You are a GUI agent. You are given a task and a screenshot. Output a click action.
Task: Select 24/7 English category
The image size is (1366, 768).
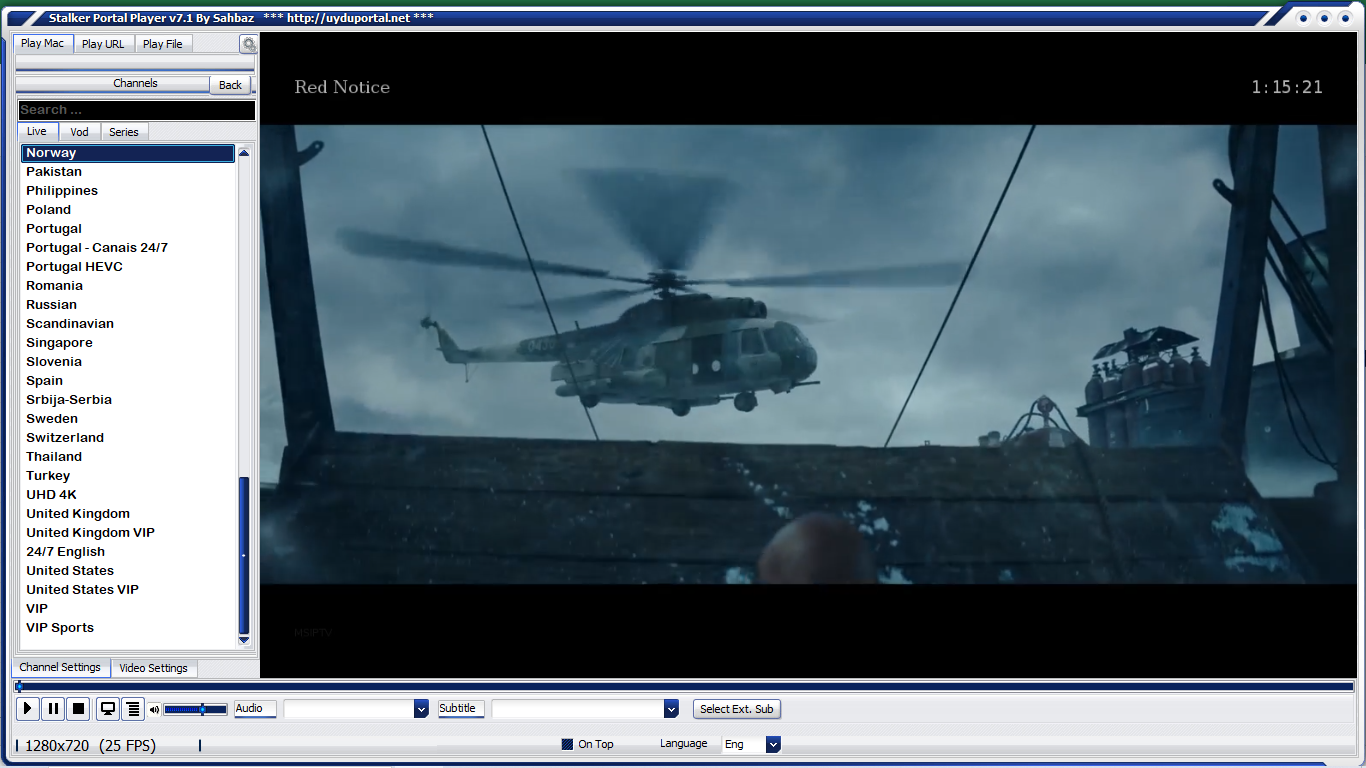(x=128, y=552)
